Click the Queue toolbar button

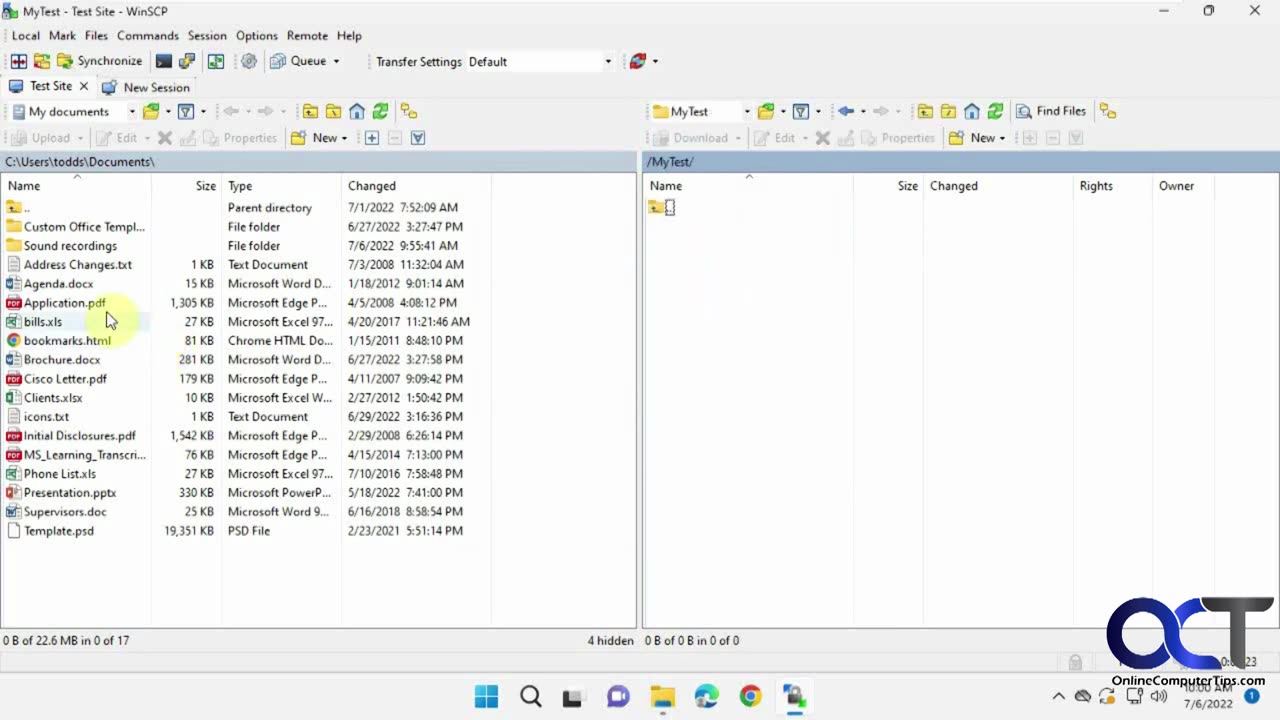pos(298,61)
